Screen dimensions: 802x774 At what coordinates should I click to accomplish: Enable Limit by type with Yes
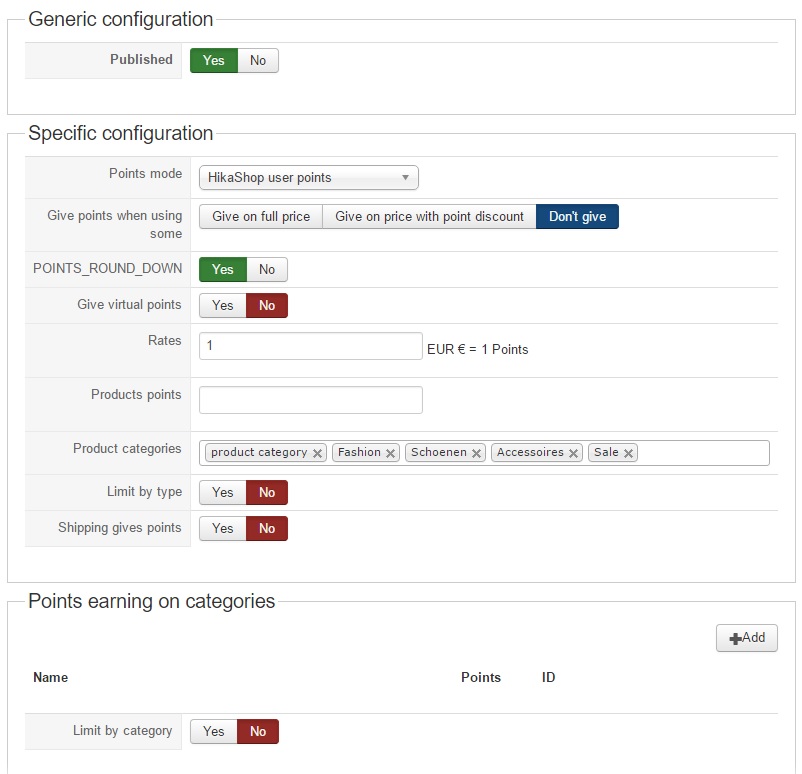pyautogui.click(x=223, y=492)
